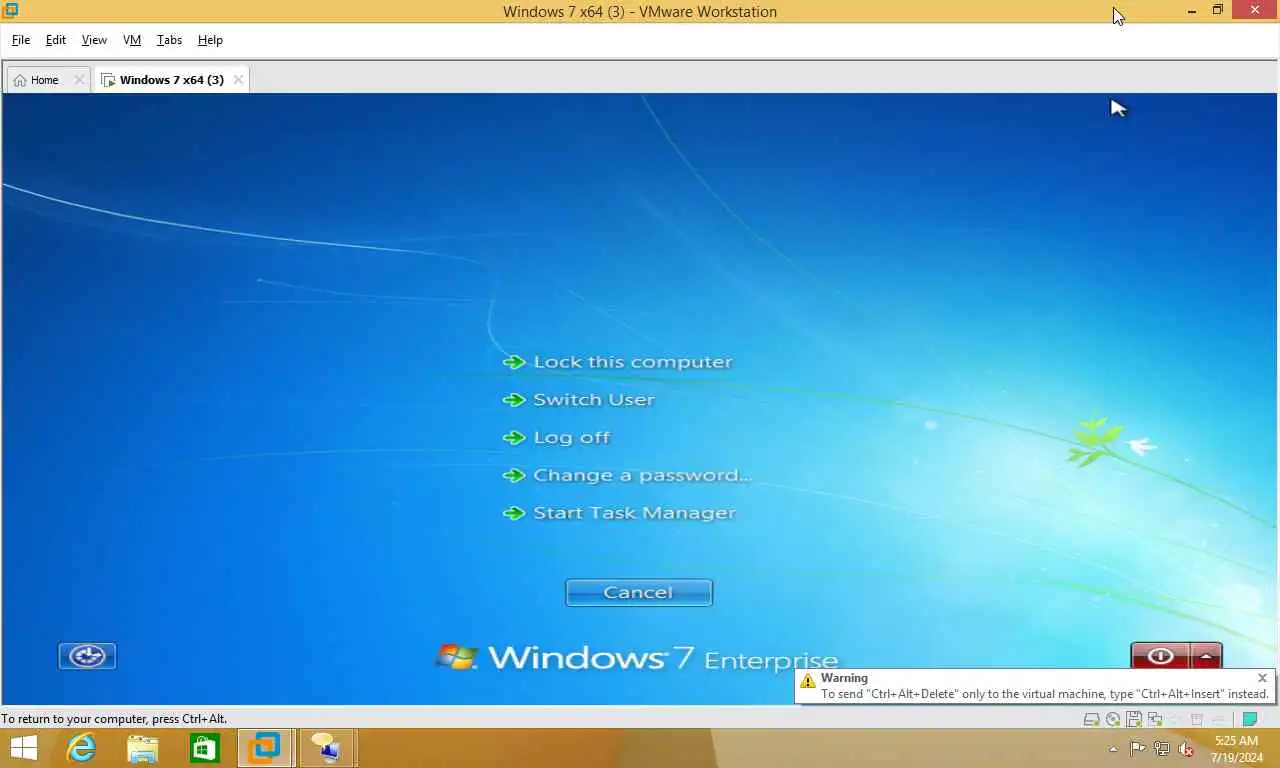Open the Windows Start button
Screen dimensions: 1280x768
(x=24, y=748)
